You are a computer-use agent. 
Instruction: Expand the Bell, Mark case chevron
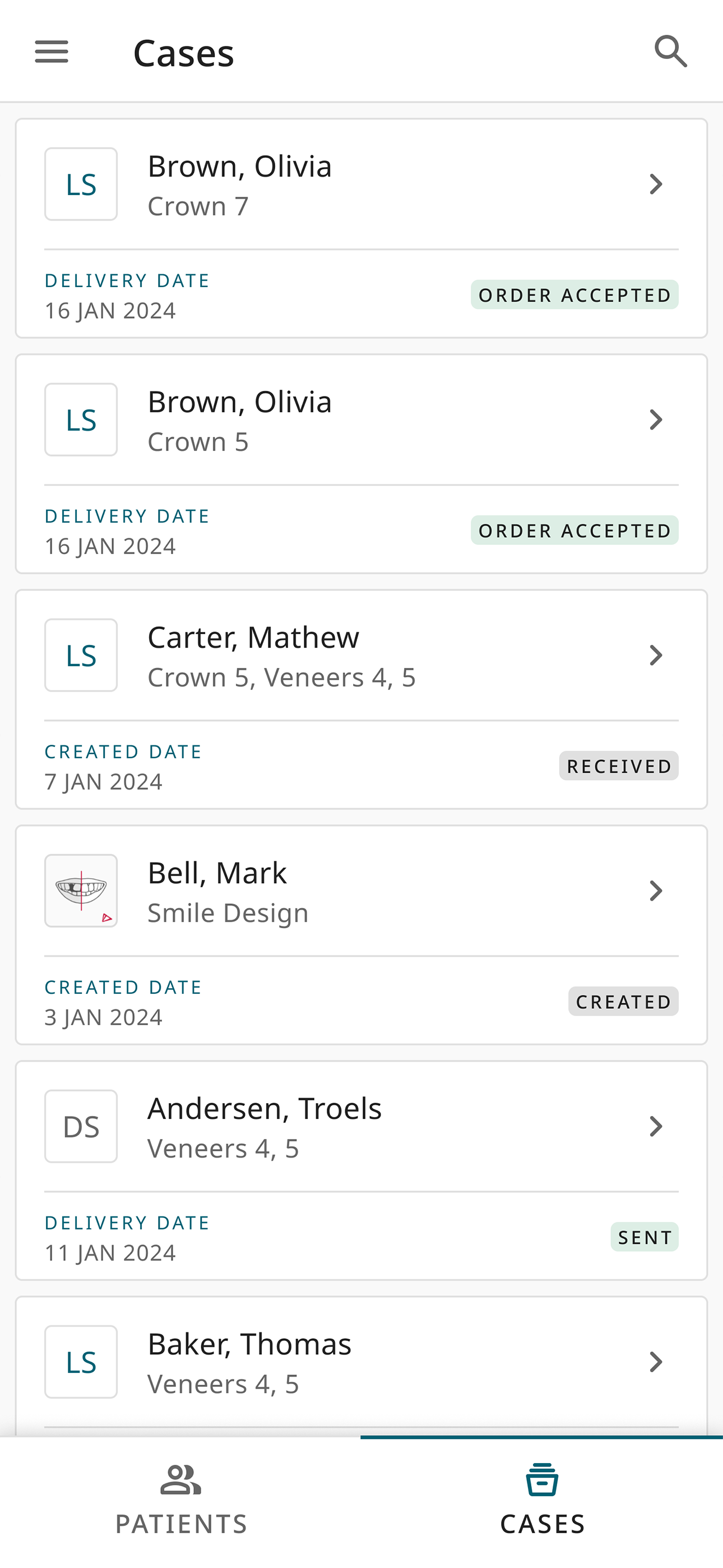click(655, 891)
